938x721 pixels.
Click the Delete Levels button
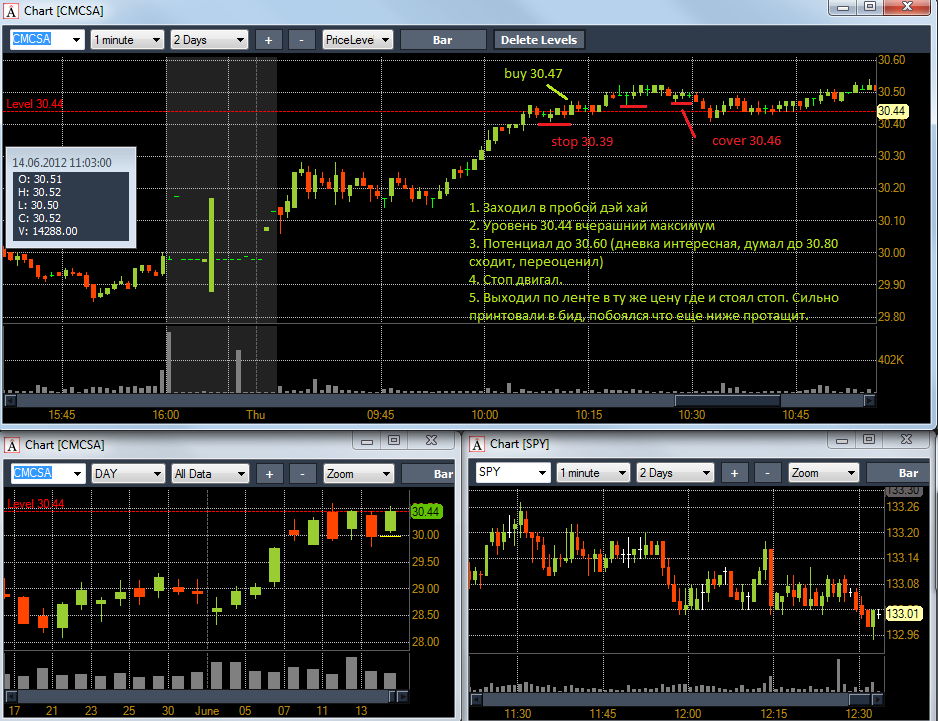pyautogui.click(x=539, y=40)
